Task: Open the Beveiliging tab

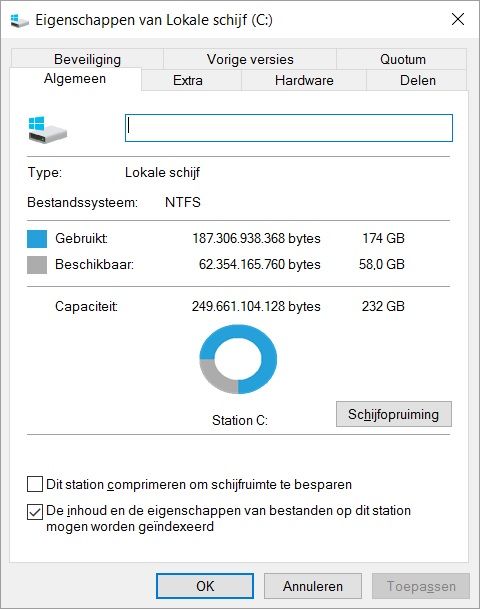Action: coord(87,59)
